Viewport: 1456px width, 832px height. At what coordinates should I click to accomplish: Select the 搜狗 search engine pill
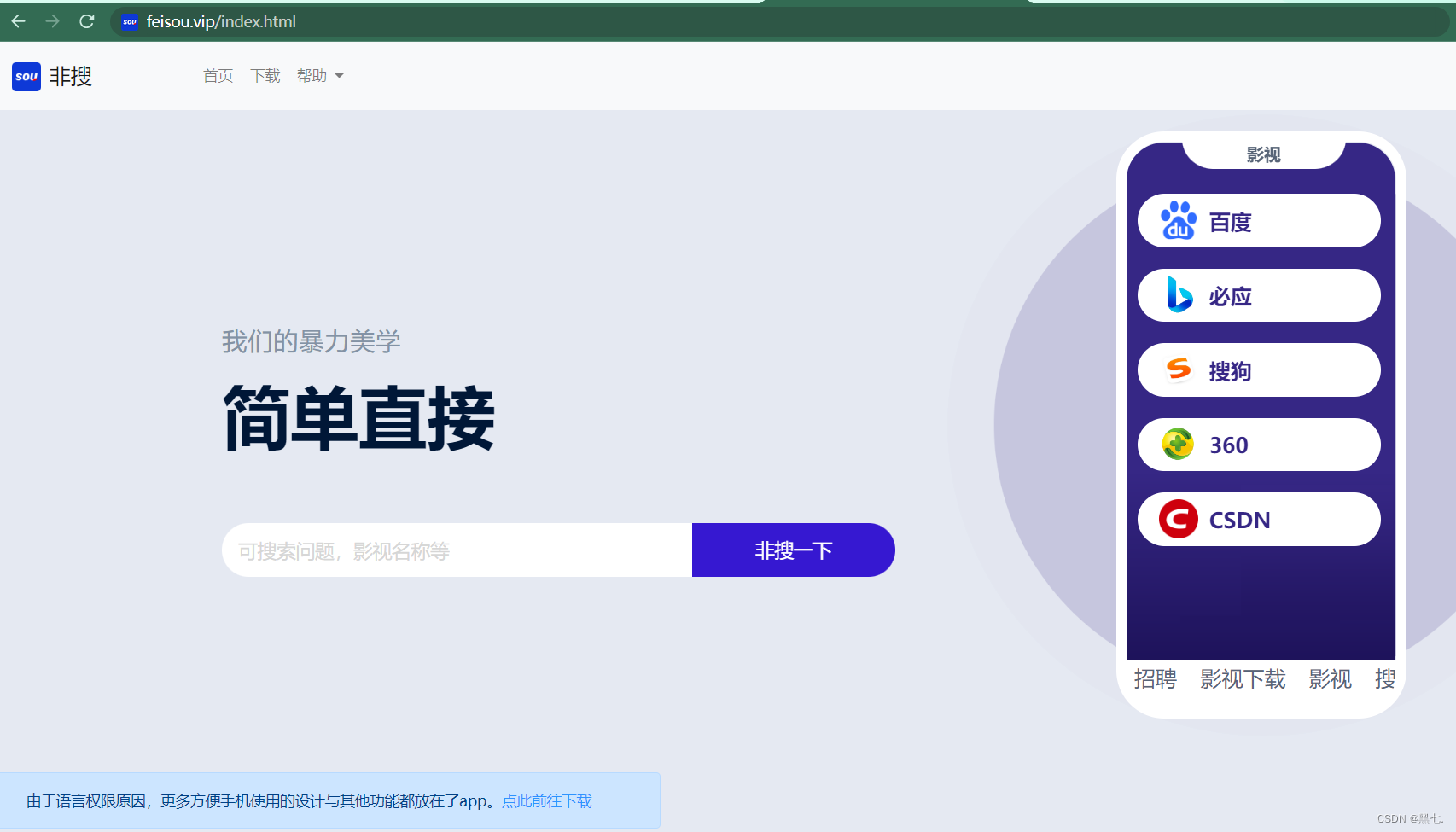pos(1259,369)
